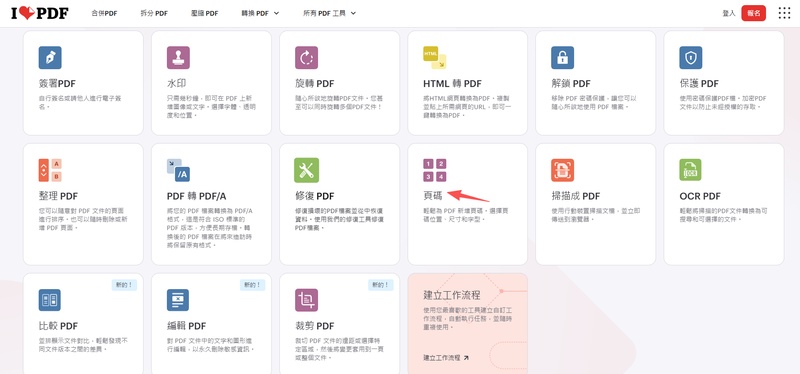Viewport: 800px width, 374px height.
Task: Select the 旋轉 PDF title text
Action: point(315,84)
